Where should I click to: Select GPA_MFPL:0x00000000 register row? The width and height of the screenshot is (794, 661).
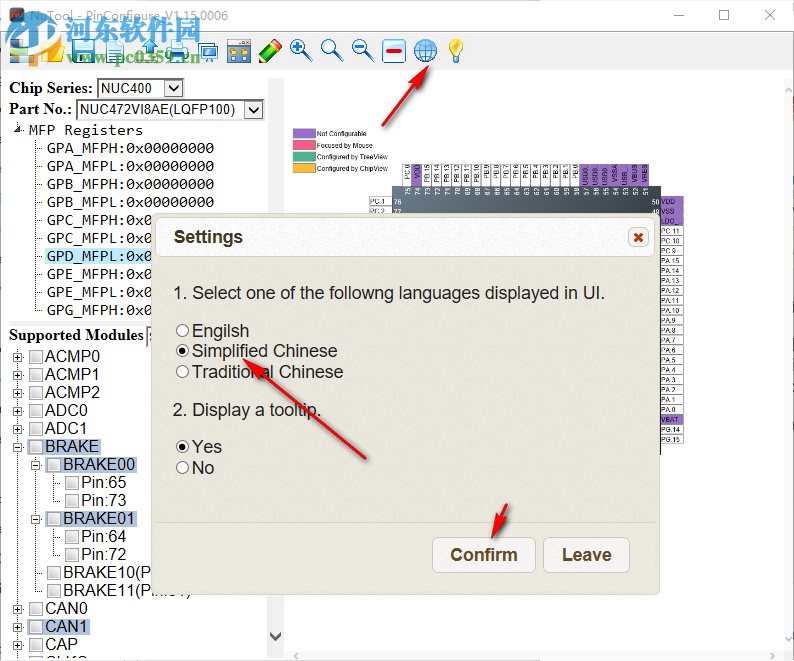coord(130,166)
